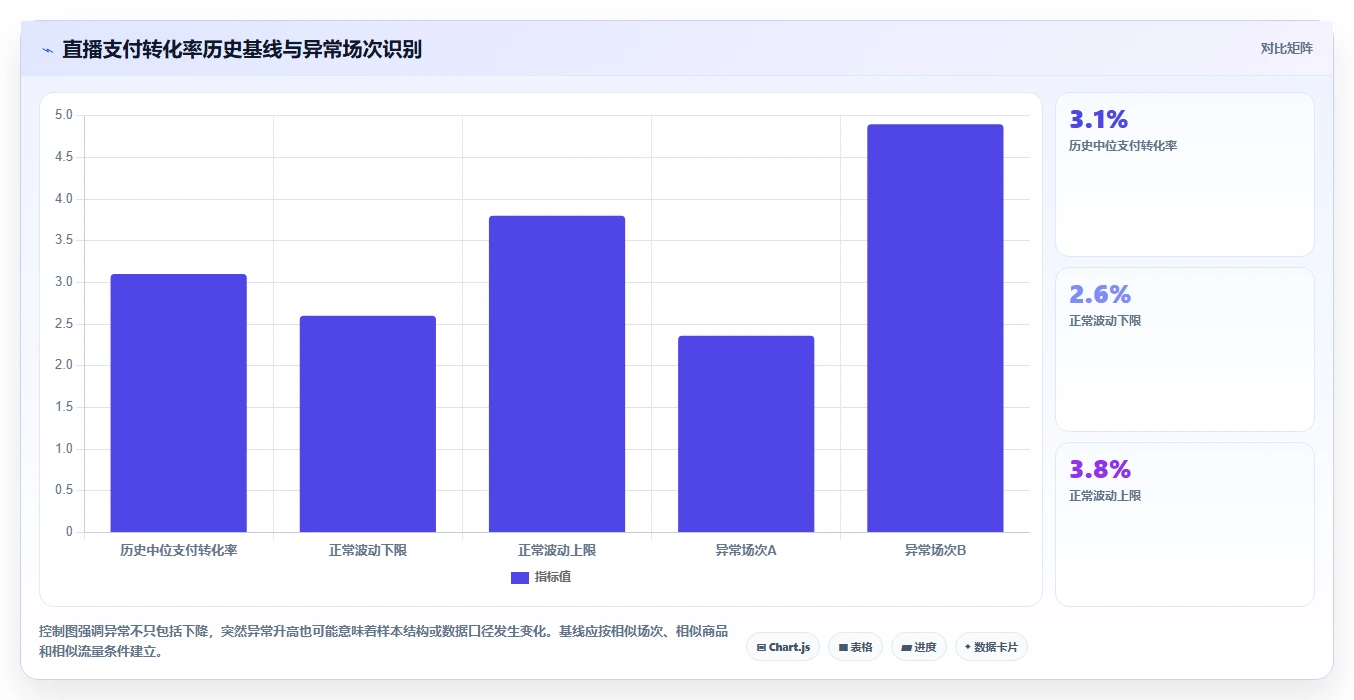Select the 2.6% stat card value
Viewport: 1354px width, 700px height.
click(1100, 294)
